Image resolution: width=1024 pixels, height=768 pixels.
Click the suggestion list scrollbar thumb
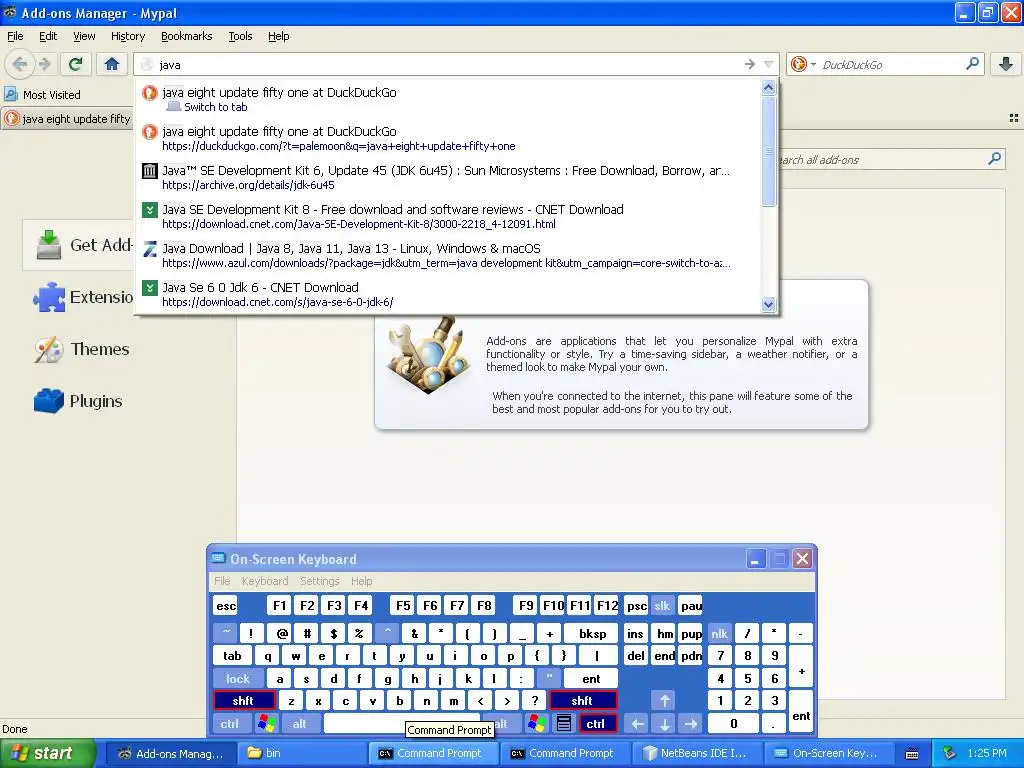(768, 151)
